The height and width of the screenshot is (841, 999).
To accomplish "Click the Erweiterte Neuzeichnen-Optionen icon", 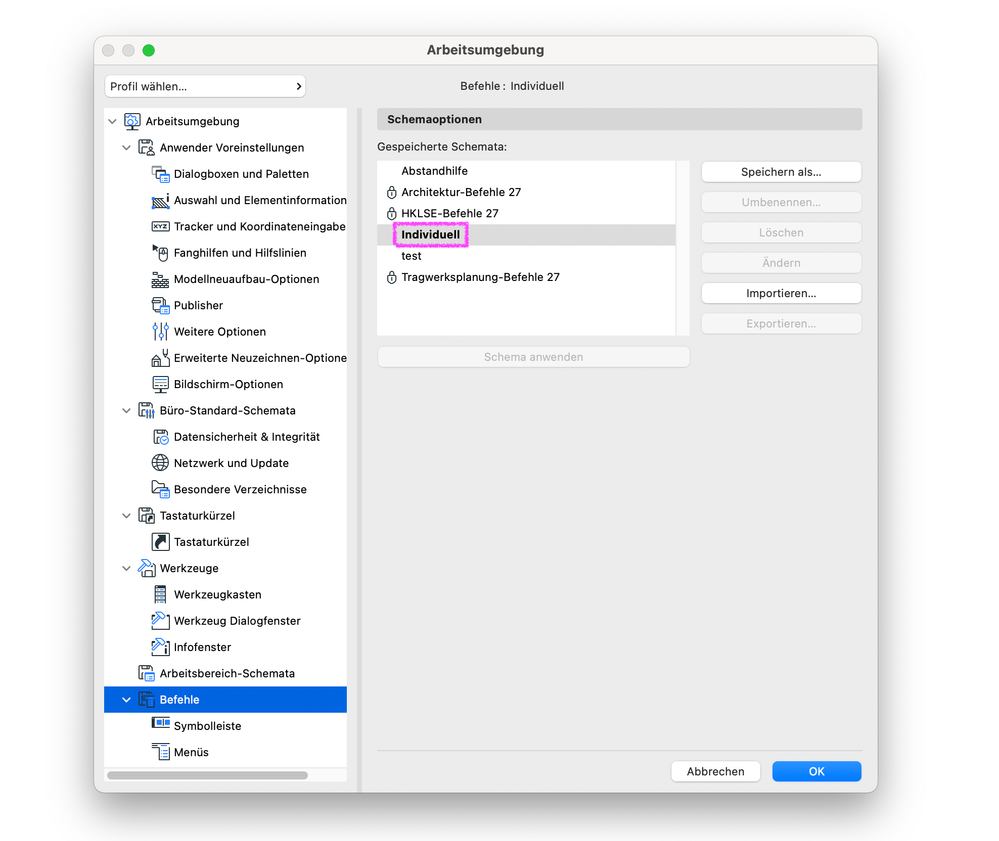I will pyautogui.click(x=161, y=358).
